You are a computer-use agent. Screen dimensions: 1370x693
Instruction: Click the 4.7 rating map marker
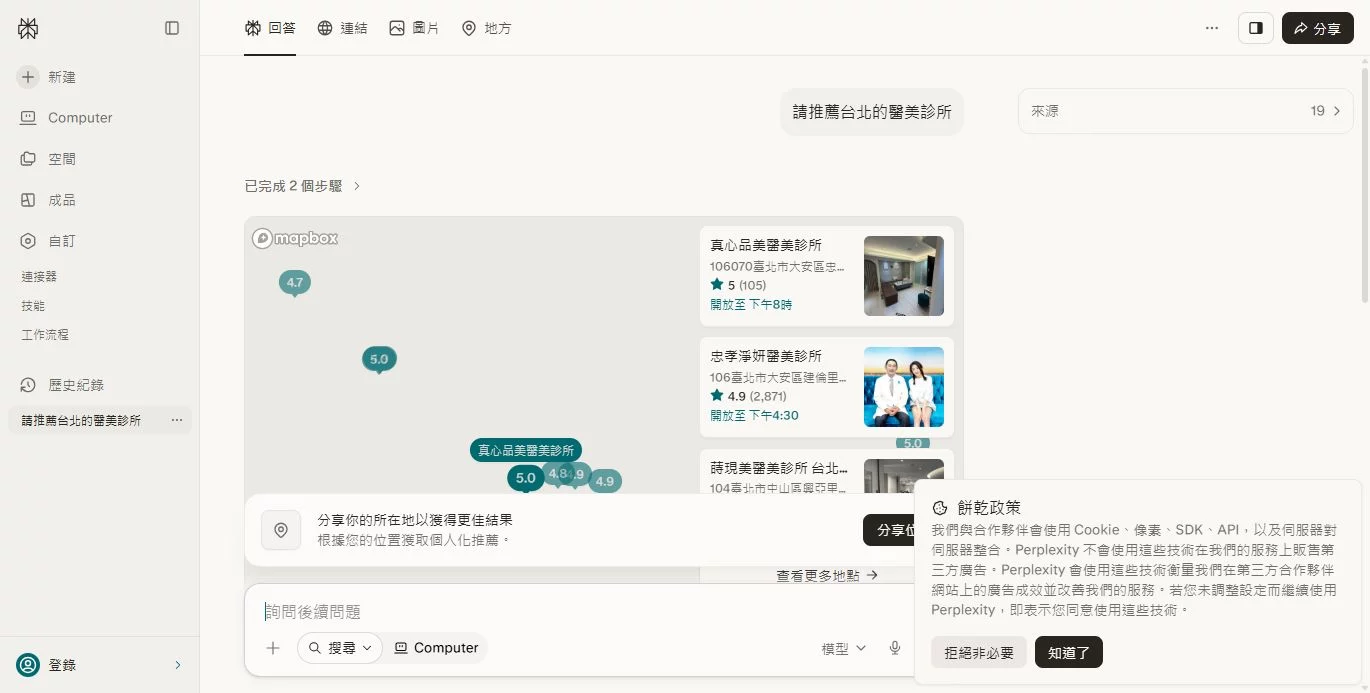(x=294, y=283)
